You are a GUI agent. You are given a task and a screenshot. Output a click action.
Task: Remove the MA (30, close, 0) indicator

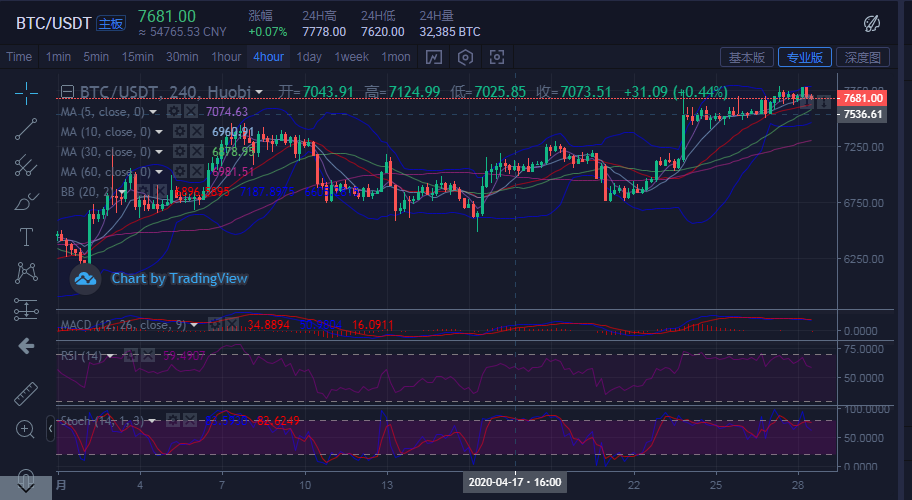(197, 152)
